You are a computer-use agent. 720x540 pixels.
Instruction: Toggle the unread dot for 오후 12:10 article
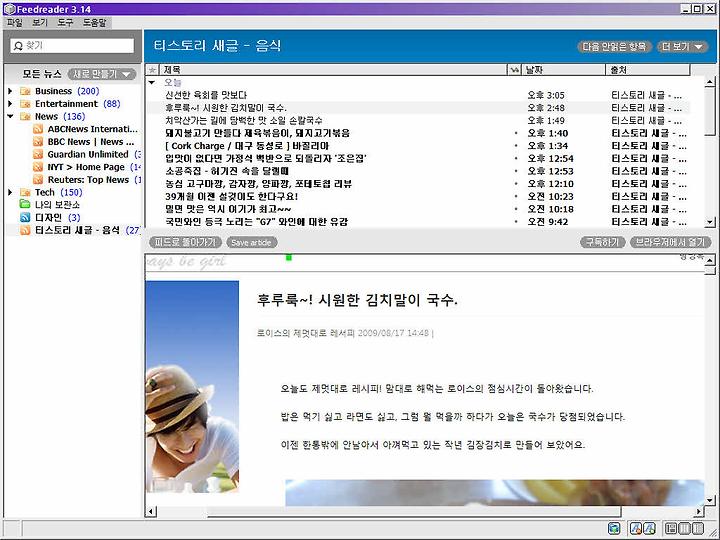point(516,184)
